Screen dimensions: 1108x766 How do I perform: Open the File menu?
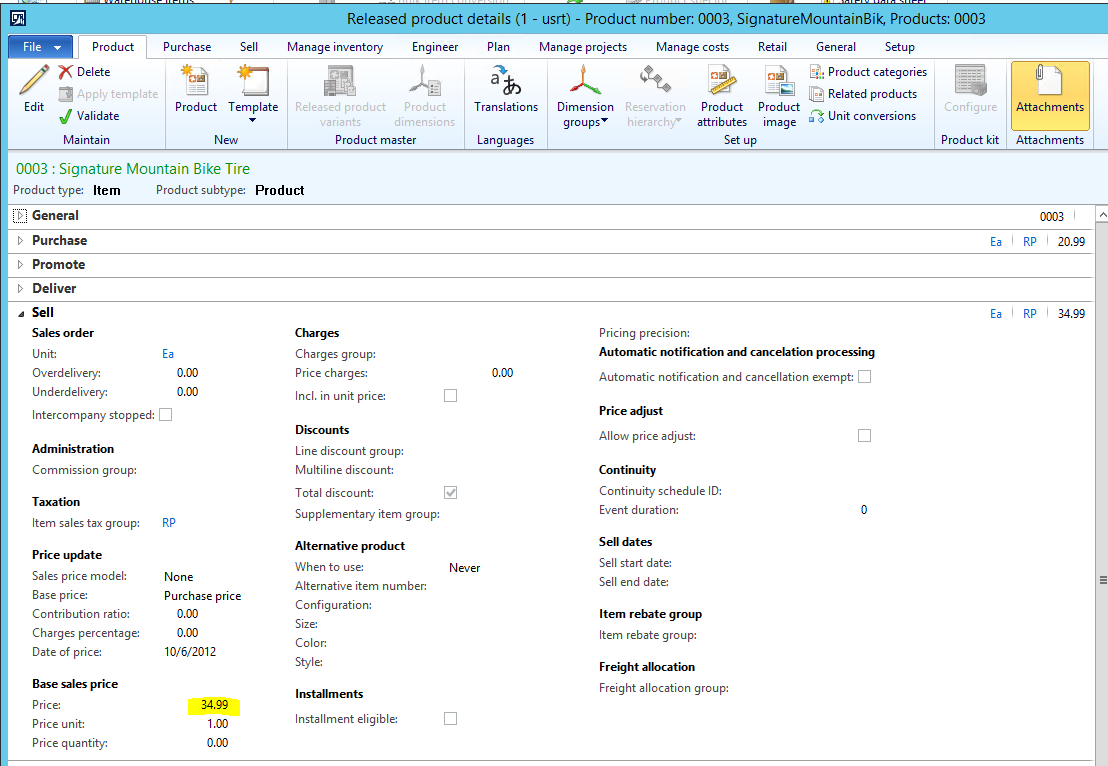[x=40, y=47]
